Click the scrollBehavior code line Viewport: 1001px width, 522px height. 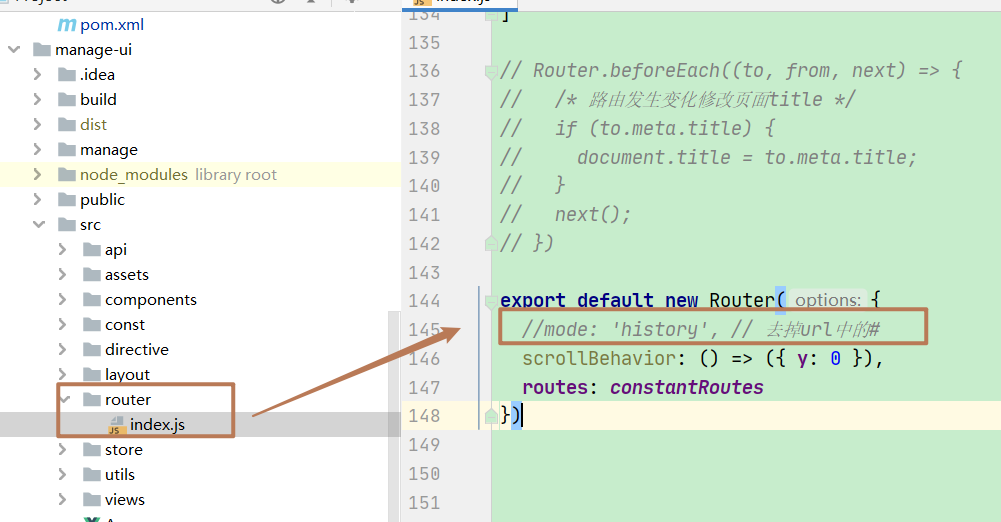702,359
